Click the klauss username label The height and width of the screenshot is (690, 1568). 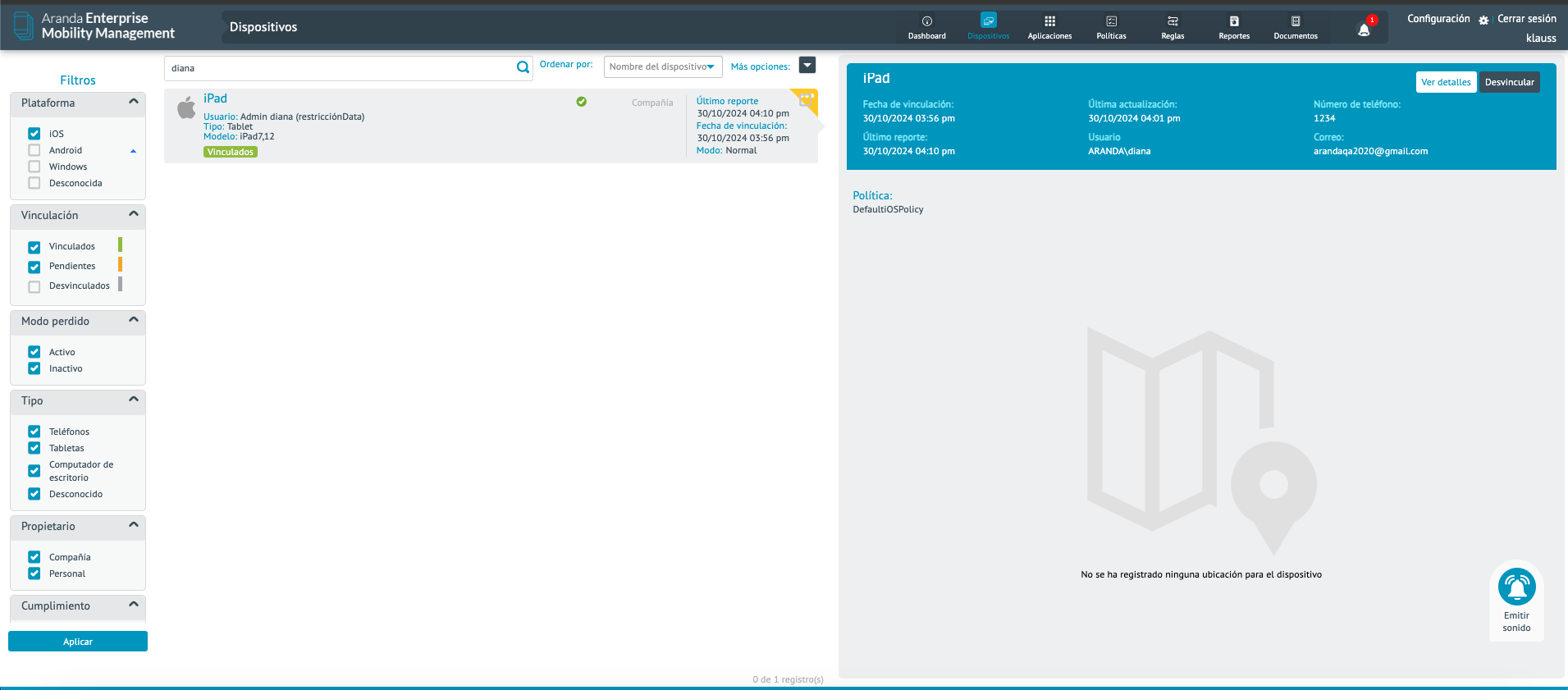[x=1541, y=38]
